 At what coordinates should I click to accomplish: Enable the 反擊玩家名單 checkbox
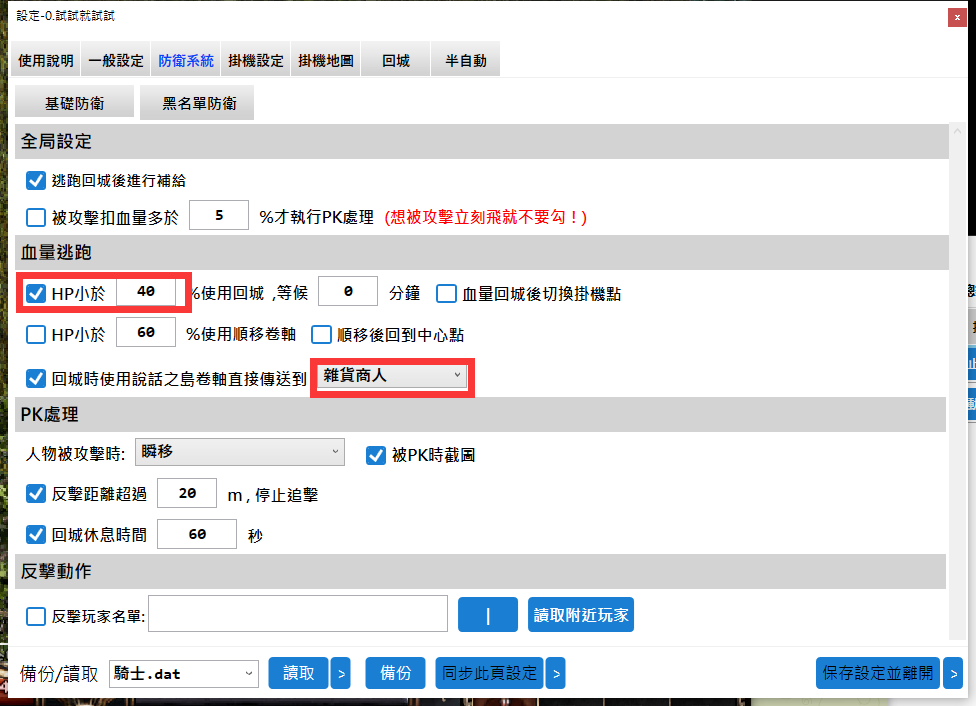35,614
